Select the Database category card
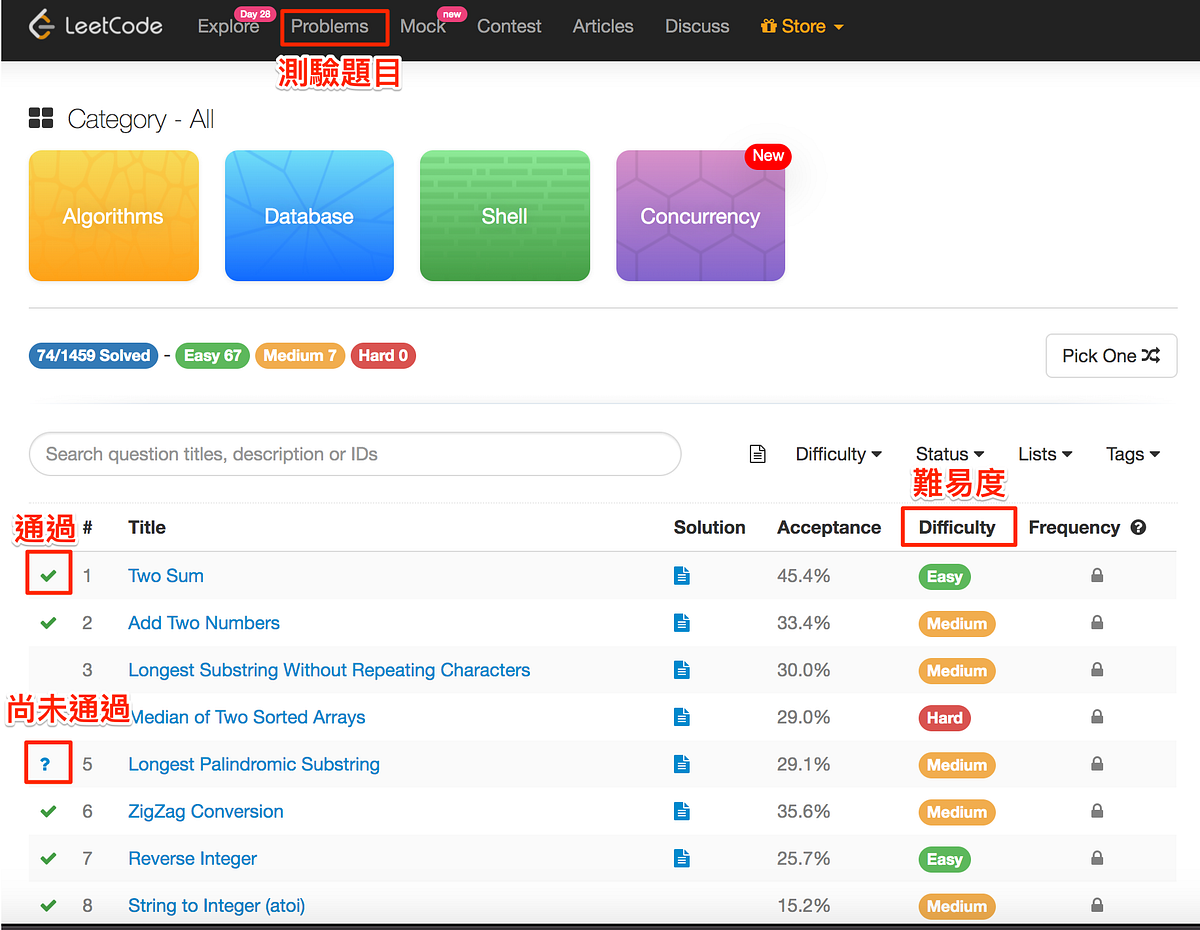This screenshot has height=930, width=1200. pyautogui.click(x=309, y=216)
